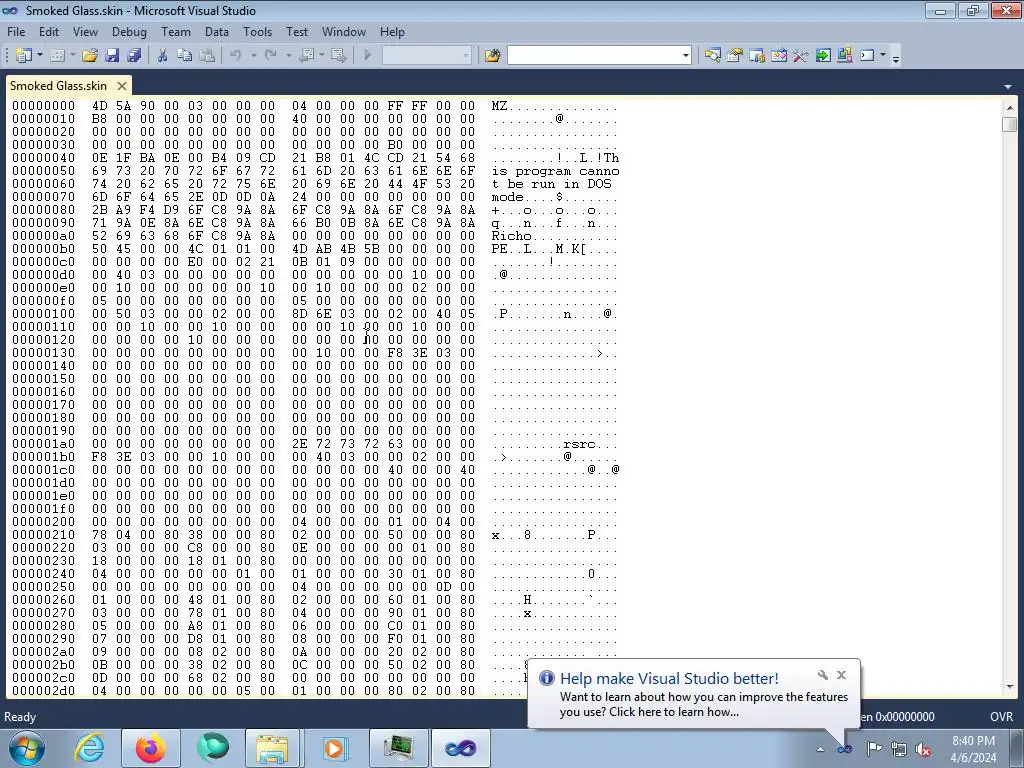Image resolution: width=1024 pixels, height=768 pixels.
Task: Launch Firefox from the taskbar
Action: (x=151, y=748)
